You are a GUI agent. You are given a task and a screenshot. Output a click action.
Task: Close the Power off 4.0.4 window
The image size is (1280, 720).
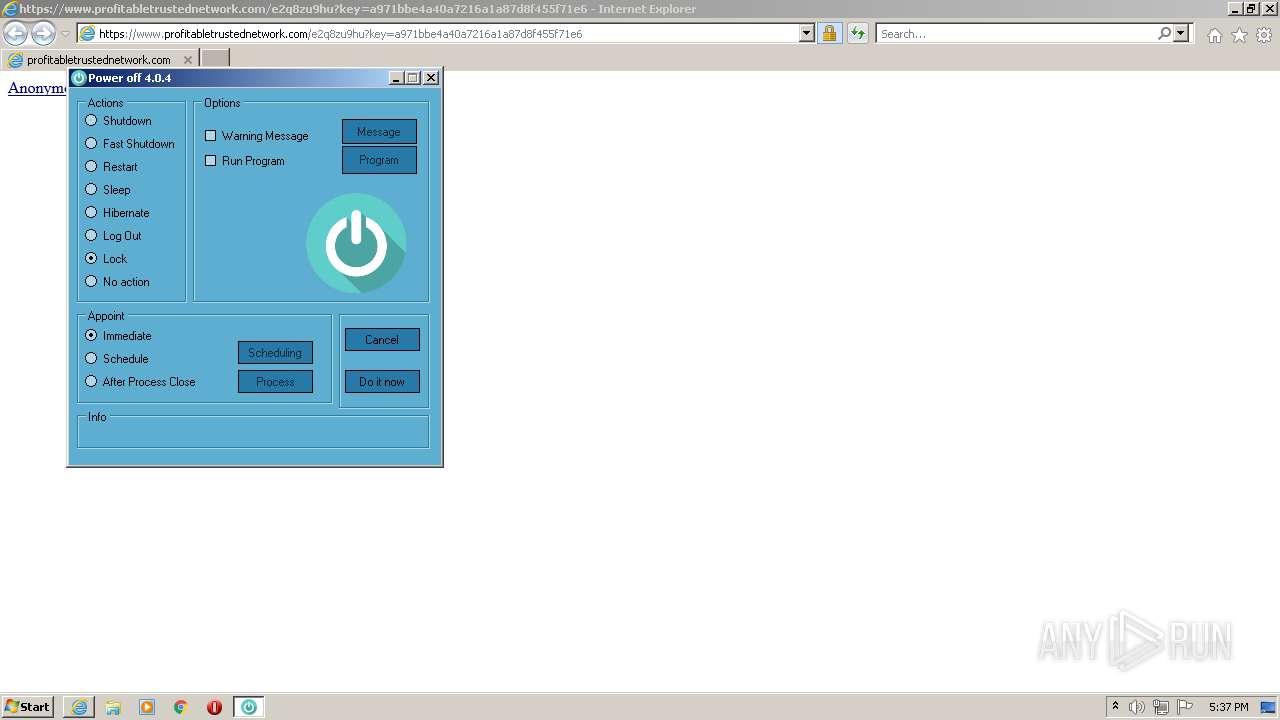point(431,78)
